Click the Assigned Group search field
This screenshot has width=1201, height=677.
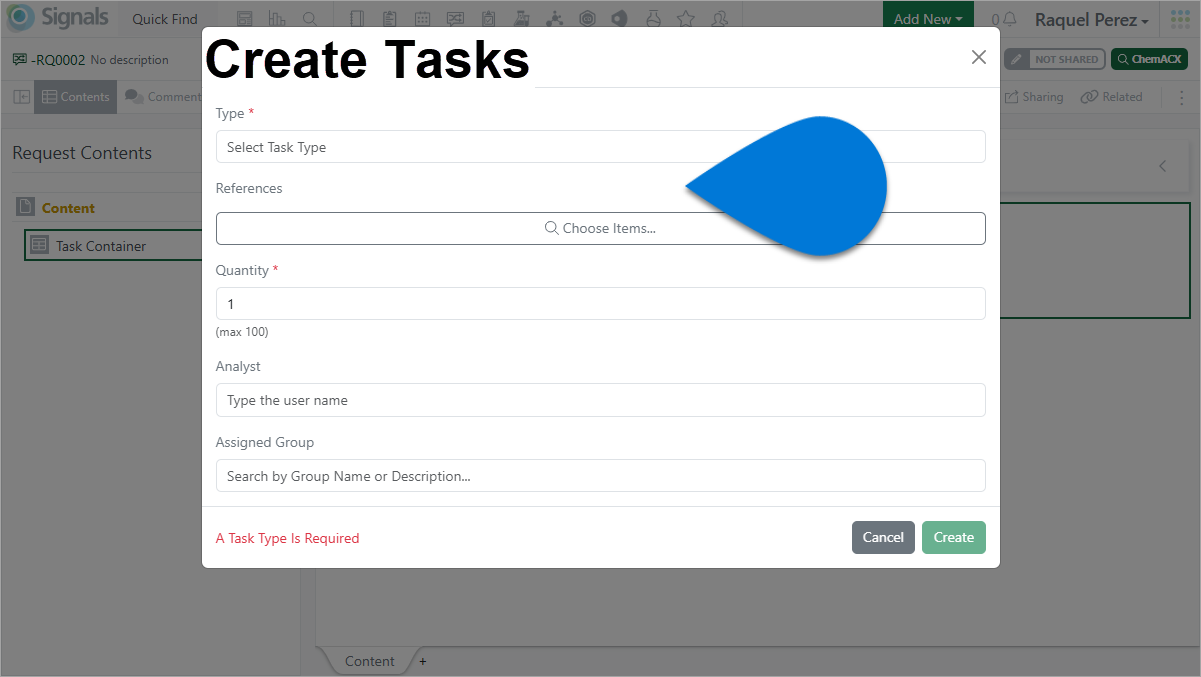coord(600,476)
